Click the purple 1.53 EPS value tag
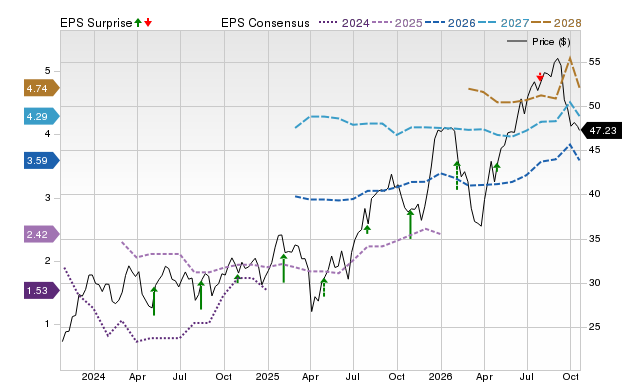The image size is (640, 382). click(42, 291)
